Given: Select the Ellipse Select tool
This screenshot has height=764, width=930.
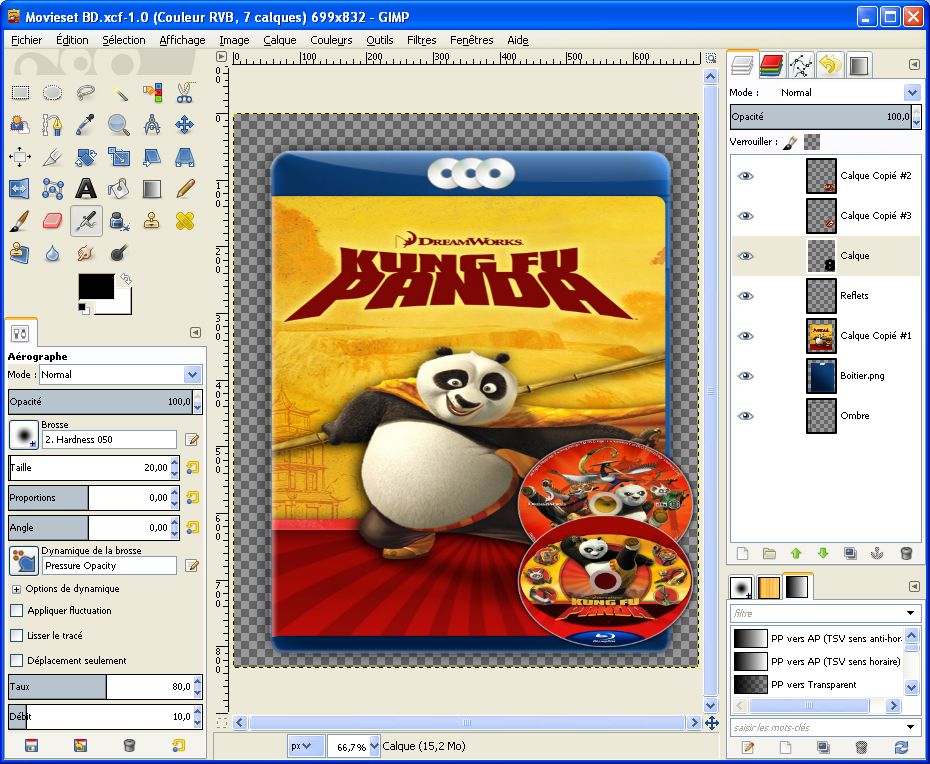Looking at the screenshot, I should pos(53,93).
